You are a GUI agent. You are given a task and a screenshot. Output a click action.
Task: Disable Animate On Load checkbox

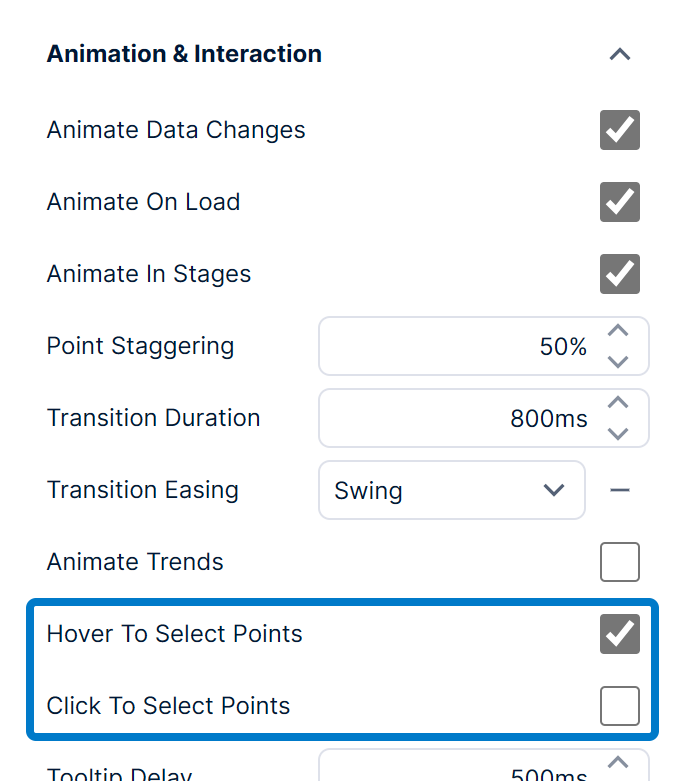[x=620, y=202]
